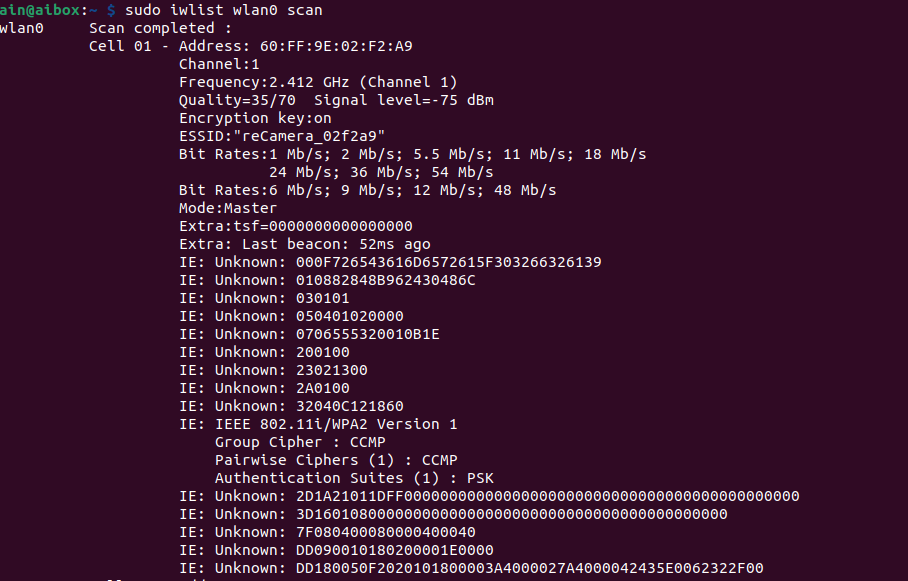Image resolution: width=908 pixels, height=581 pixels.
Task: Click the 'Authentication Suites (1) : PSK' line
Action: pos(354,478)
